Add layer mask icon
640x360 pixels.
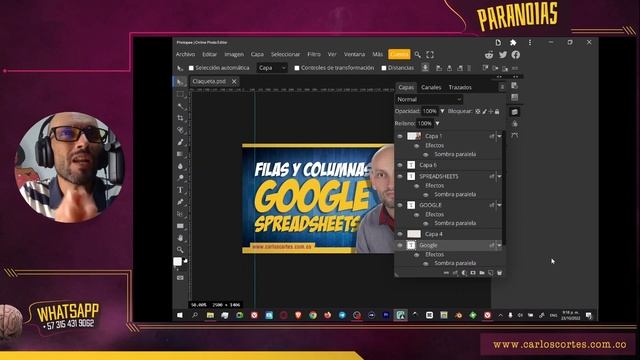pyautogui.click(x=473, y=273)
